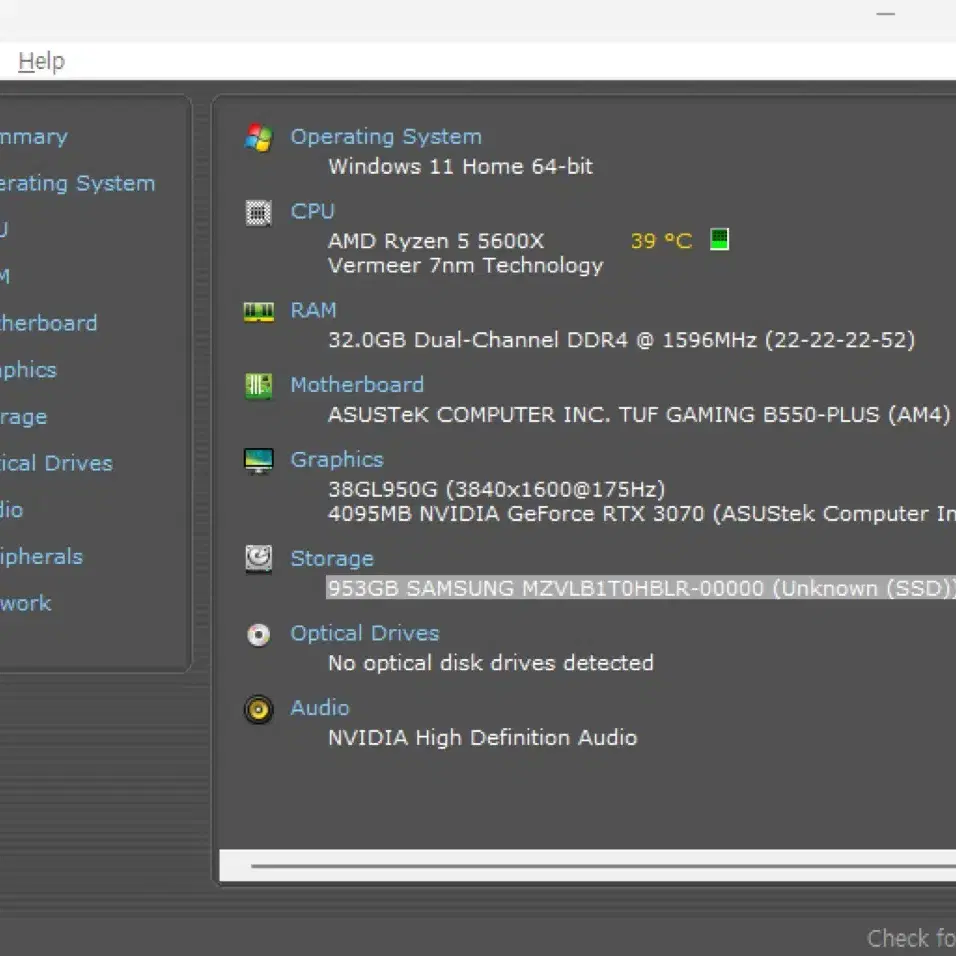The width and height of the screenshot is (956, 956).
Task: Click the Check for updates link
Action: point(911,938)
